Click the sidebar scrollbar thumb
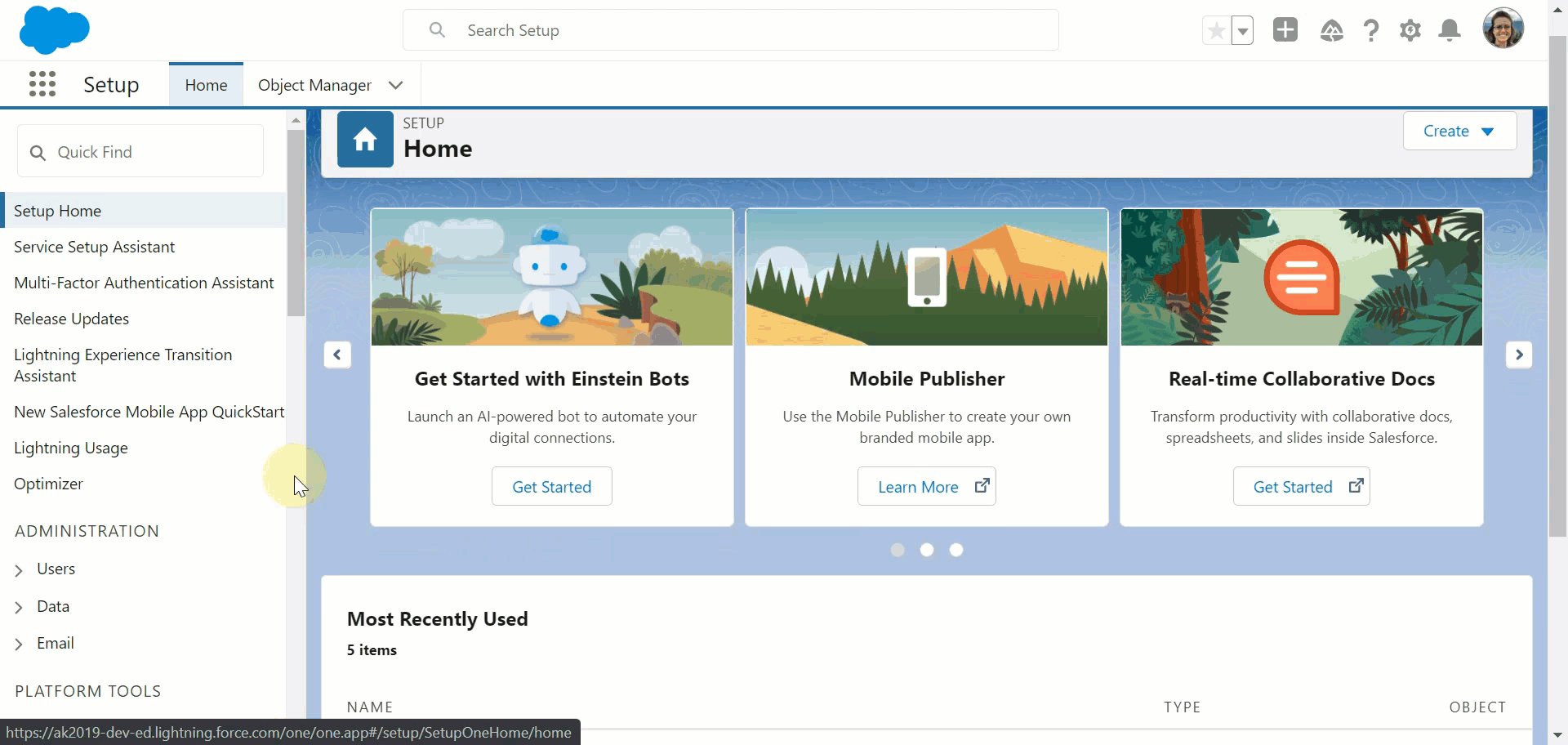 click(x=296, y=222)
